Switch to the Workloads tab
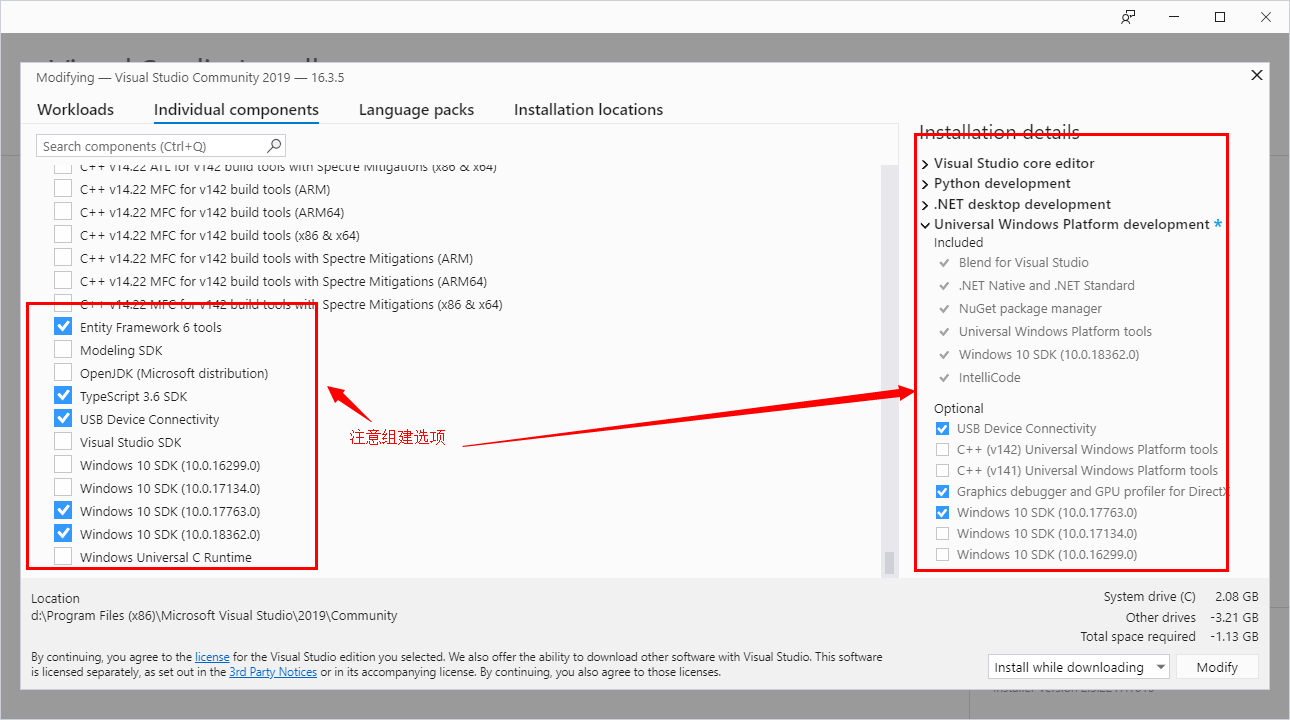This screenshot has width=1290, height=720. [x=76, y=110]
